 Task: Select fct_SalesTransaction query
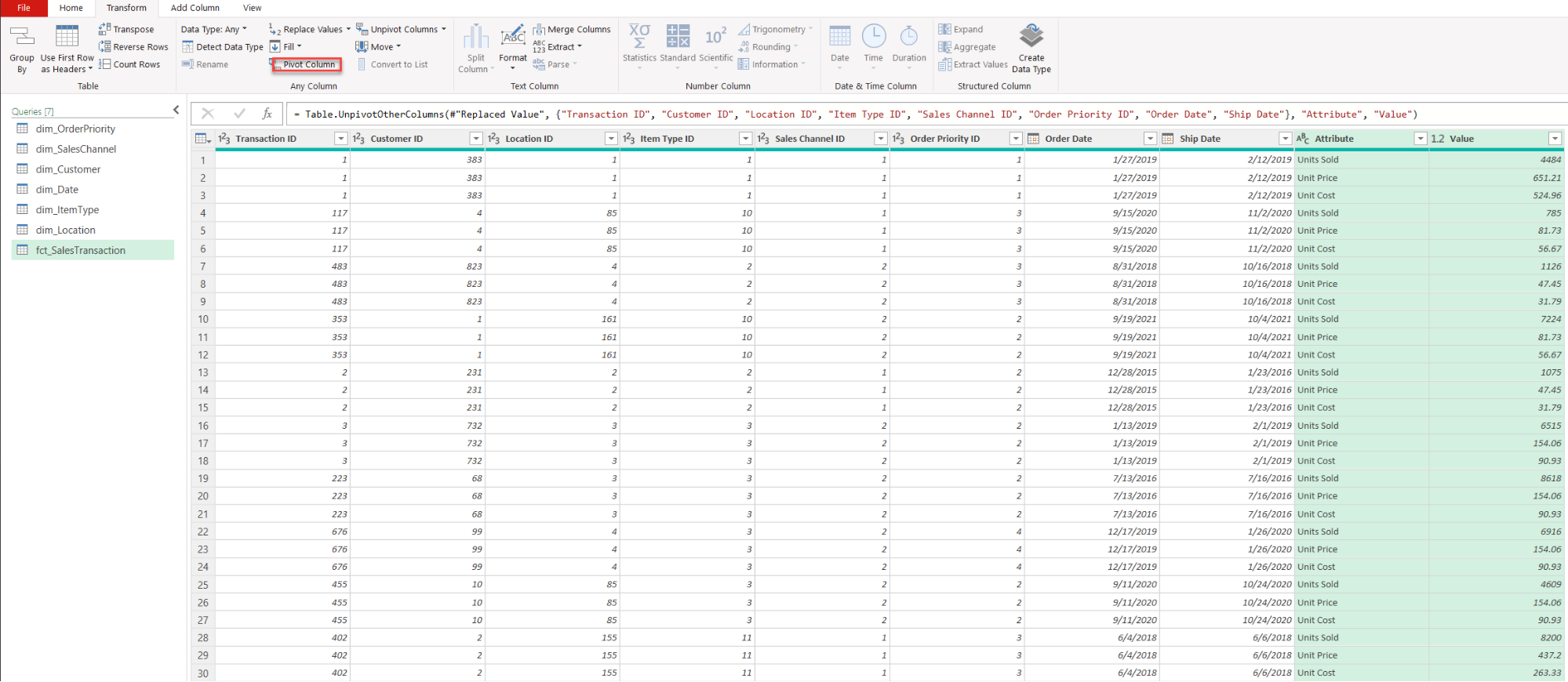point(93,250)
